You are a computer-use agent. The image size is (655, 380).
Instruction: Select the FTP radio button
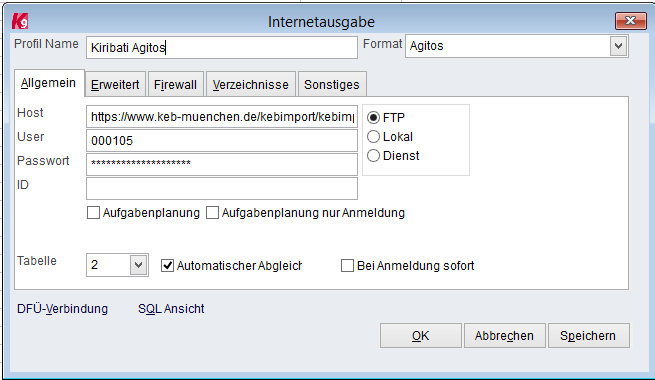point(373,118)
